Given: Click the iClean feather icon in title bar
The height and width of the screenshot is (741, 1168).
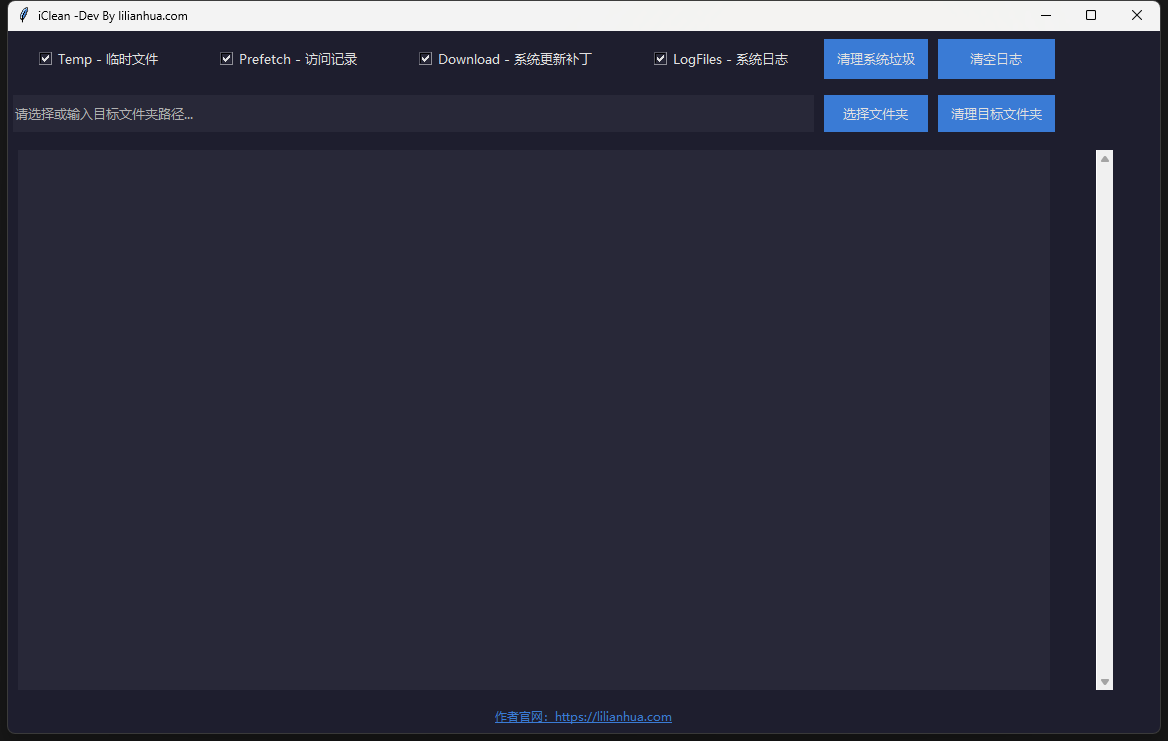Looking at the screenshot, I should click(23, 15).
